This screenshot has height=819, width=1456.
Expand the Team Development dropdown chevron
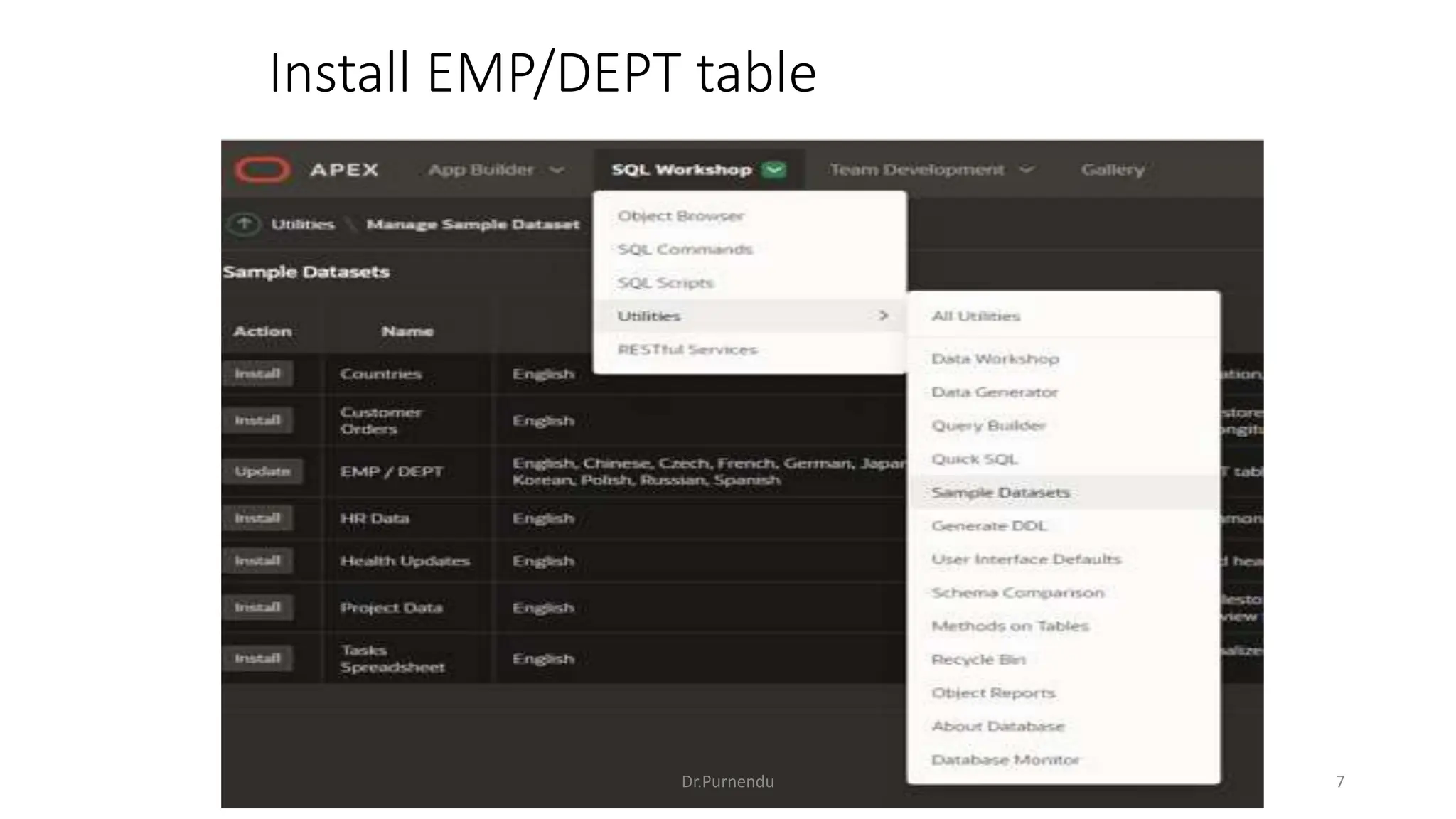click(1027, 170)
